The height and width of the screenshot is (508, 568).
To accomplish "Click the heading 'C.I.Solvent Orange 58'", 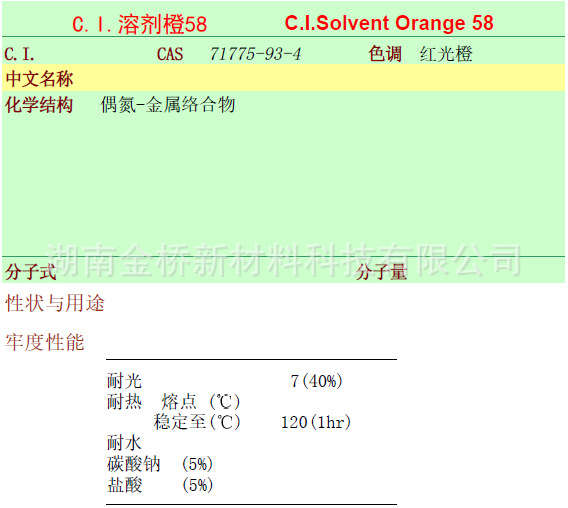I will point(389,23).
